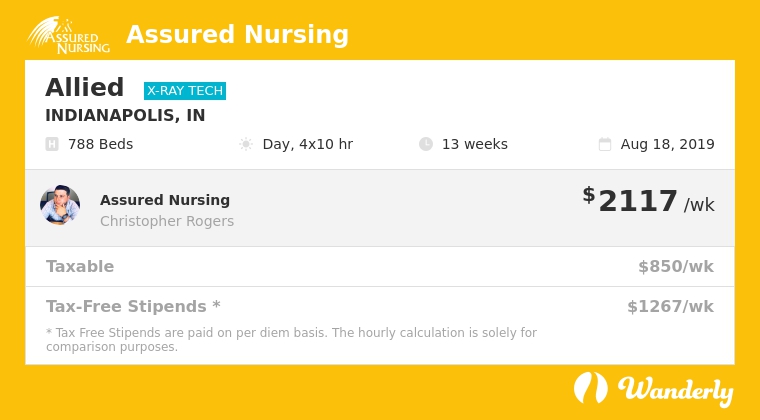Click the INDIANAPOLIS, IN location text
Screen dimensions: 760x420
coord(125,115)
